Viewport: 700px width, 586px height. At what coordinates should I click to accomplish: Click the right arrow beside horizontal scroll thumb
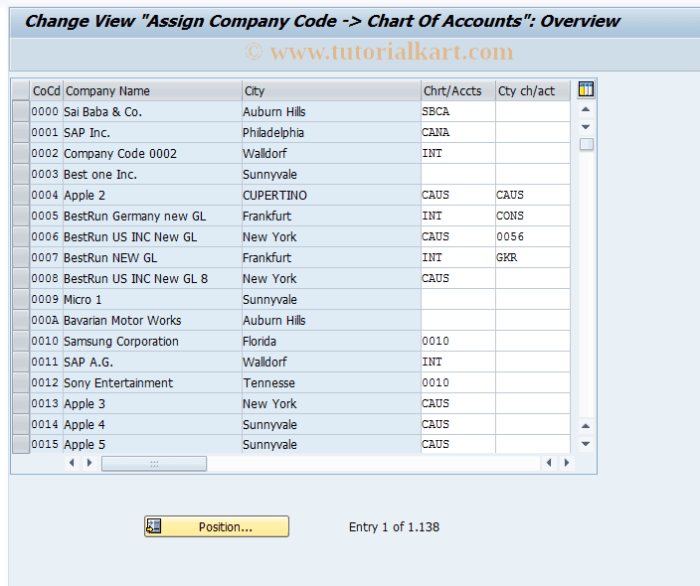tap(89, 463)
